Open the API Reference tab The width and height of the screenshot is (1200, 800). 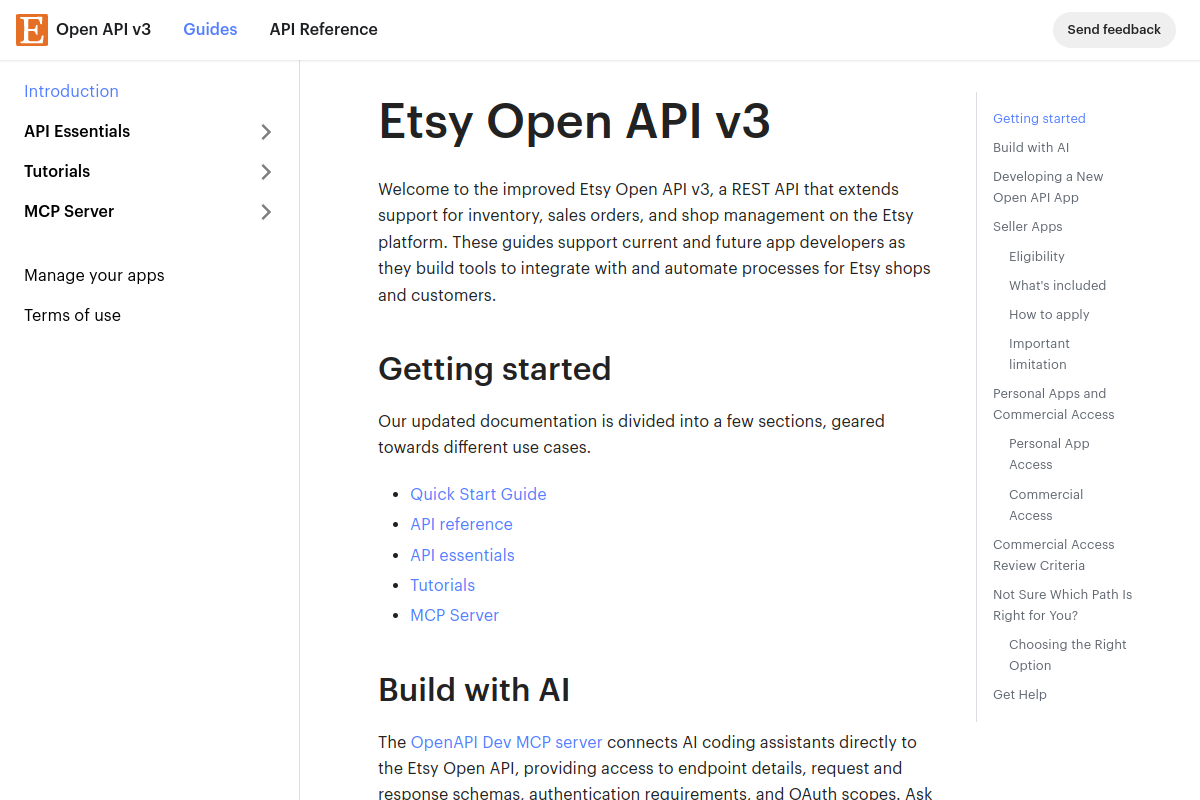[324, 30]
